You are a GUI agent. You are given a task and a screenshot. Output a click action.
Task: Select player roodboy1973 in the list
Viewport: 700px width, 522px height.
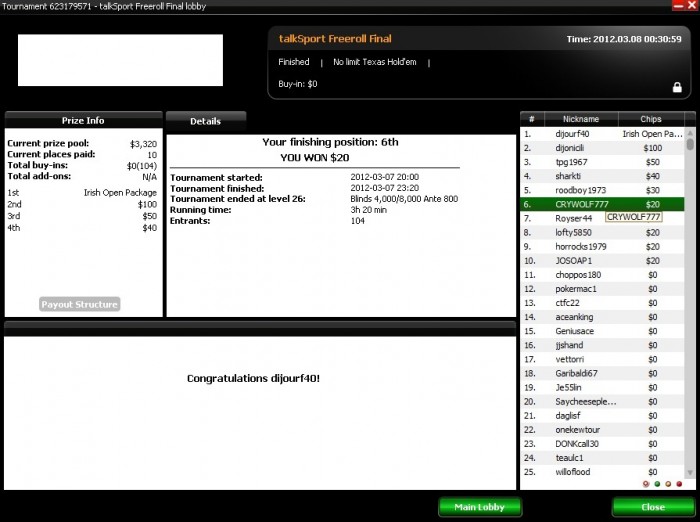pos(602,190)
